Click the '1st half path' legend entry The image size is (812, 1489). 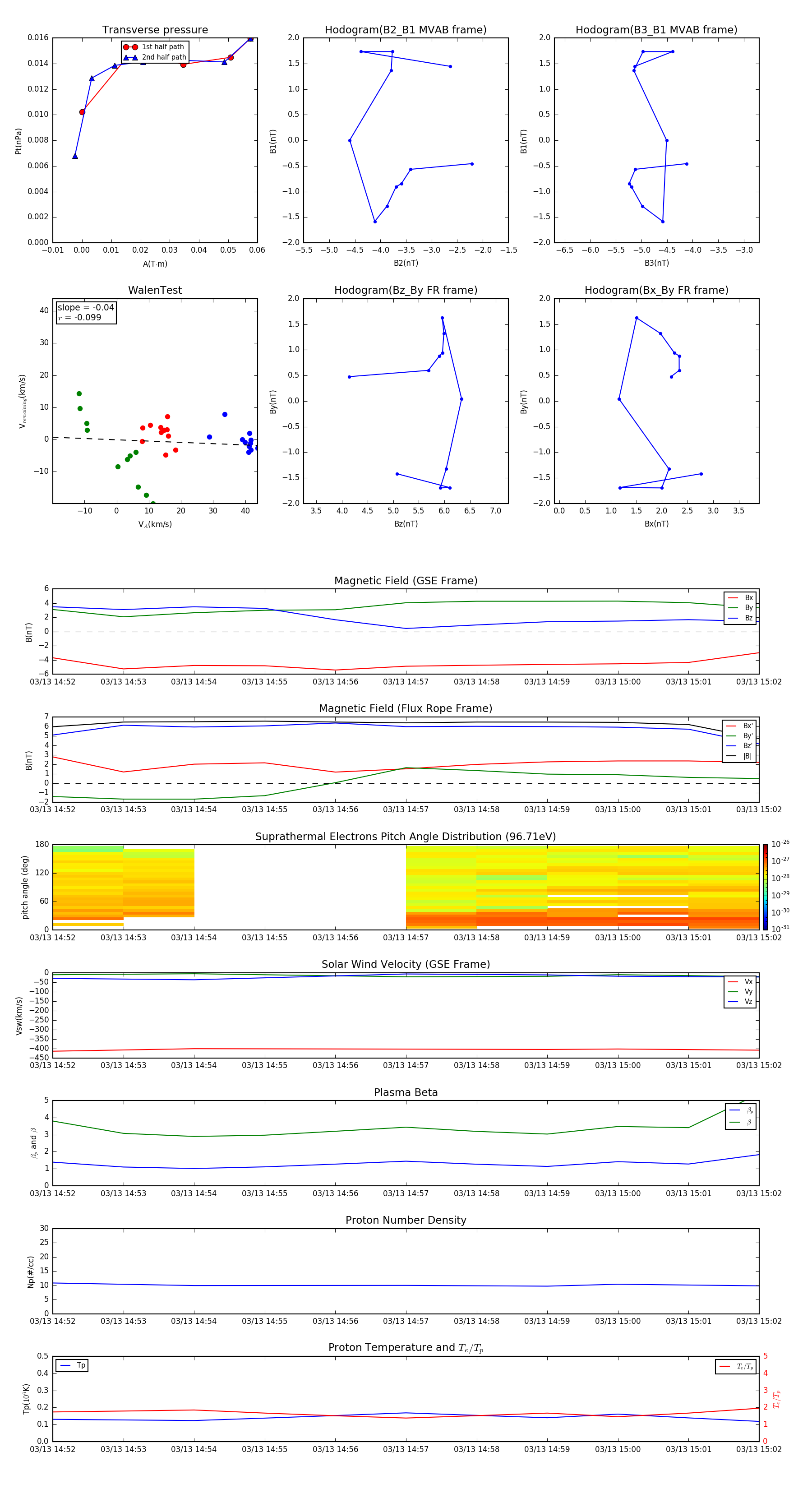pyautogui.click(x=154, y=47)
